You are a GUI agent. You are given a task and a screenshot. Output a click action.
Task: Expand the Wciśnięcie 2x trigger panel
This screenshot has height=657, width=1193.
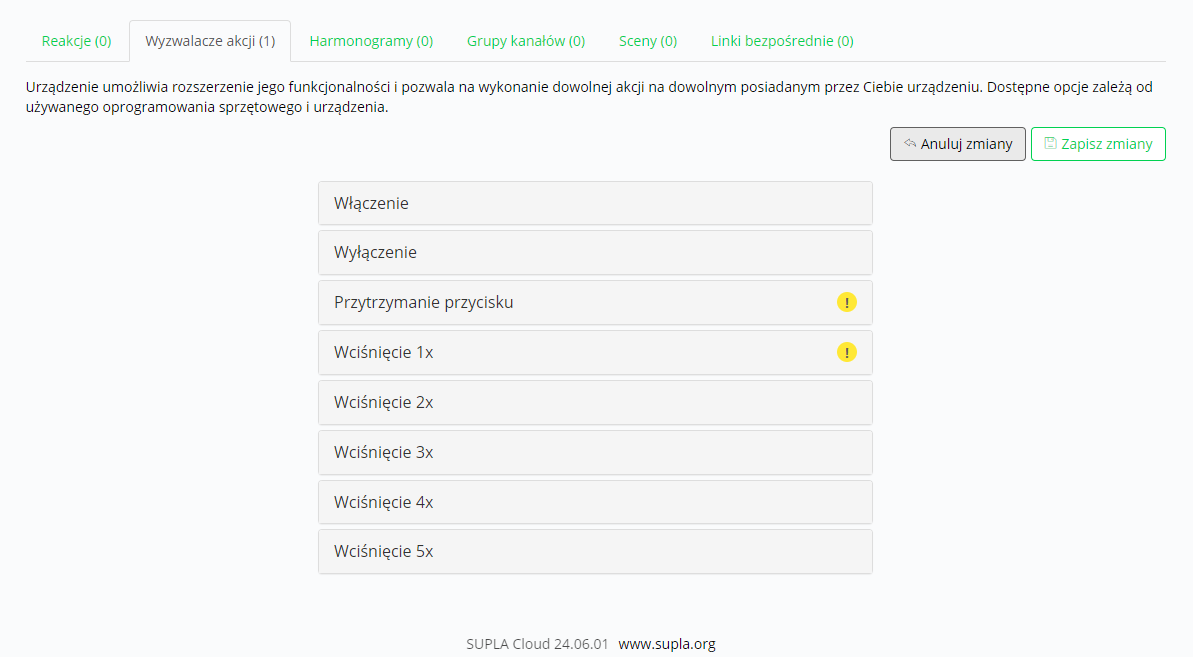point(595,402)
